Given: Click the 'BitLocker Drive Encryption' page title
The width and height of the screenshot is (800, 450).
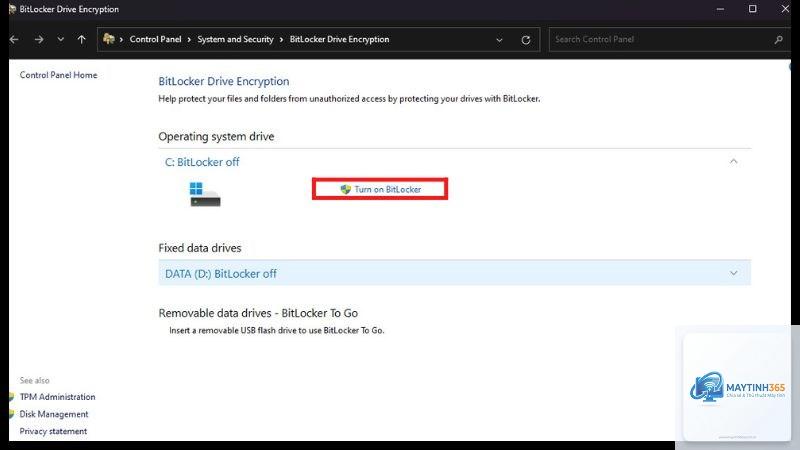Looking at the screenshot, I should 223,82.
